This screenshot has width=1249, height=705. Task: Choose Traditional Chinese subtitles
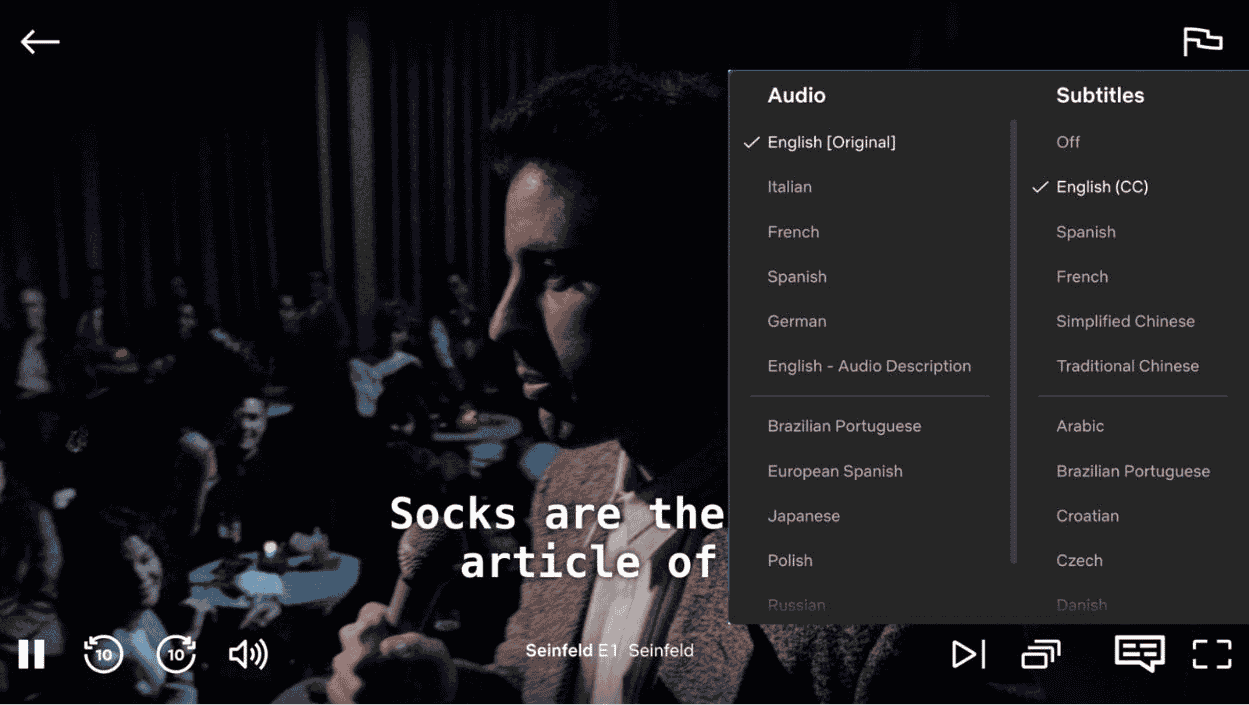(1127, 366)
